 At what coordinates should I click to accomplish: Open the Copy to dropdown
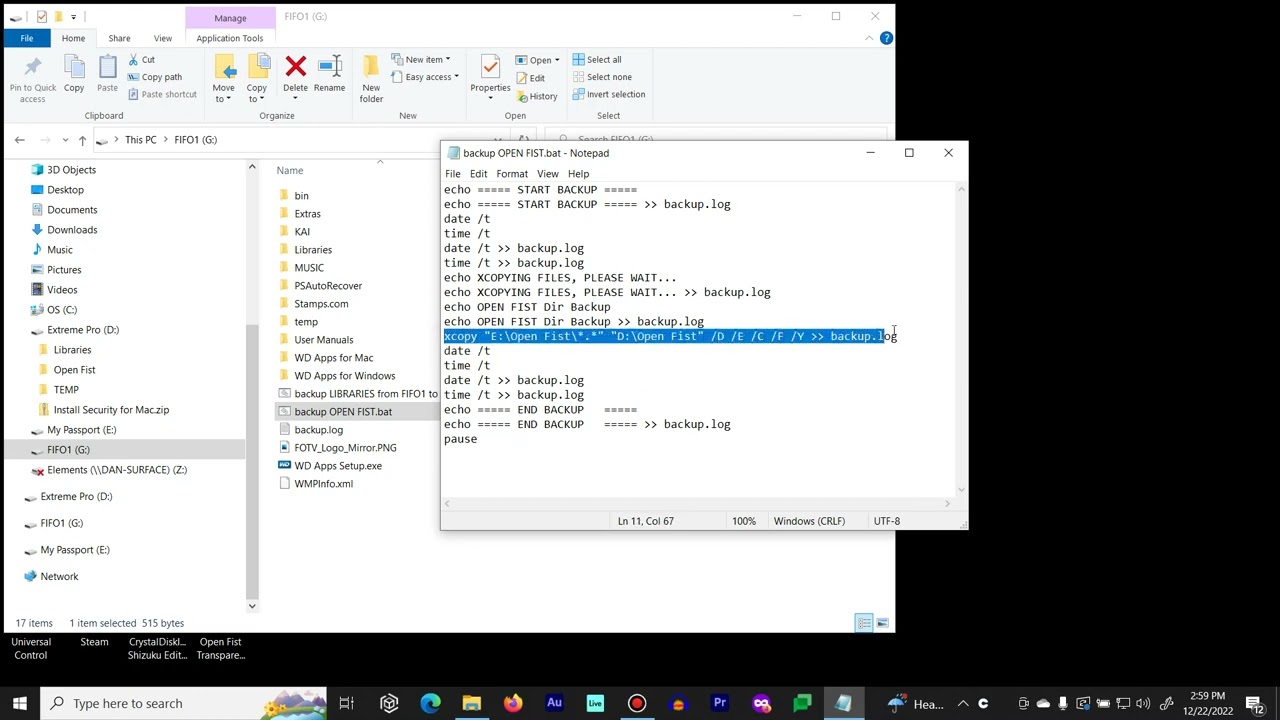[x=257, y=93]
